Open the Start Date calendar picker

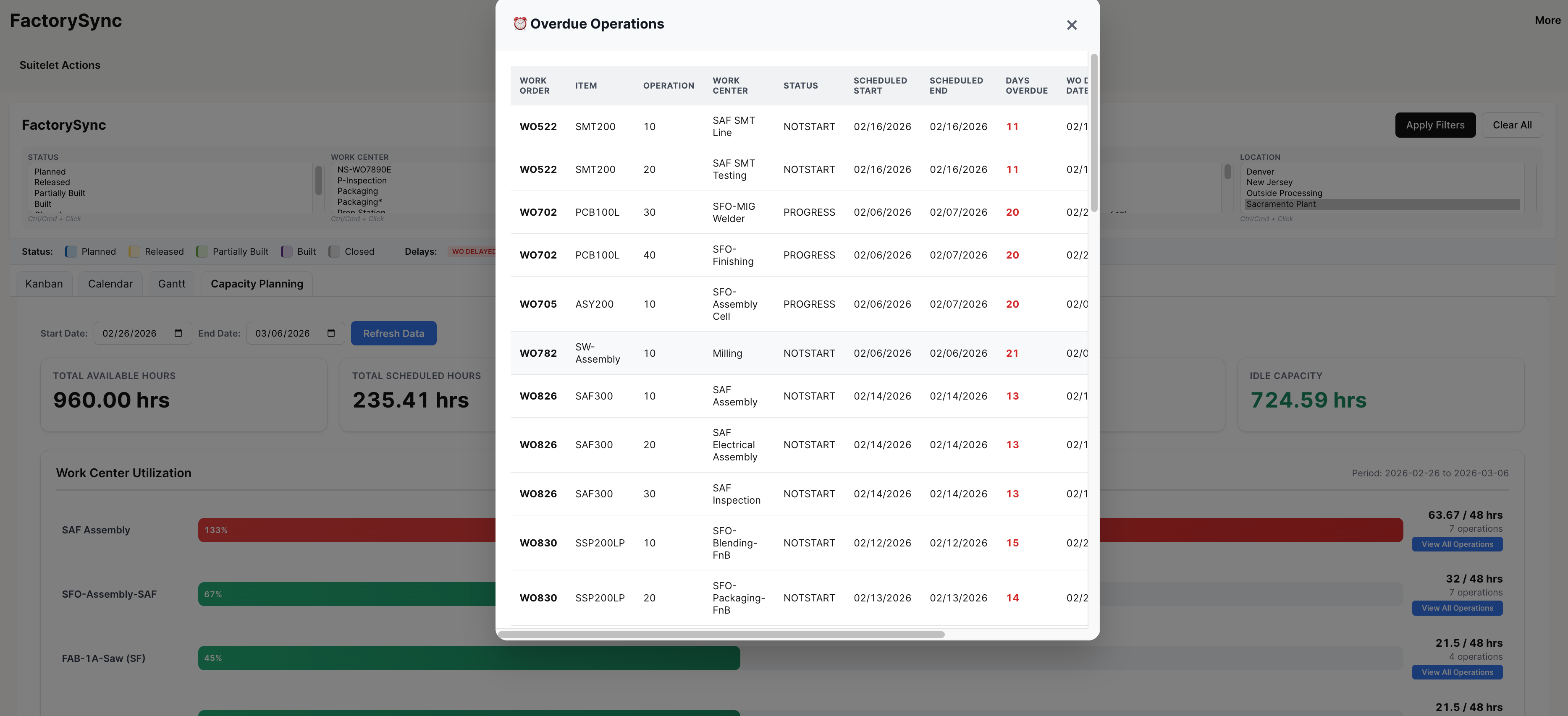[x=178, y=333]
